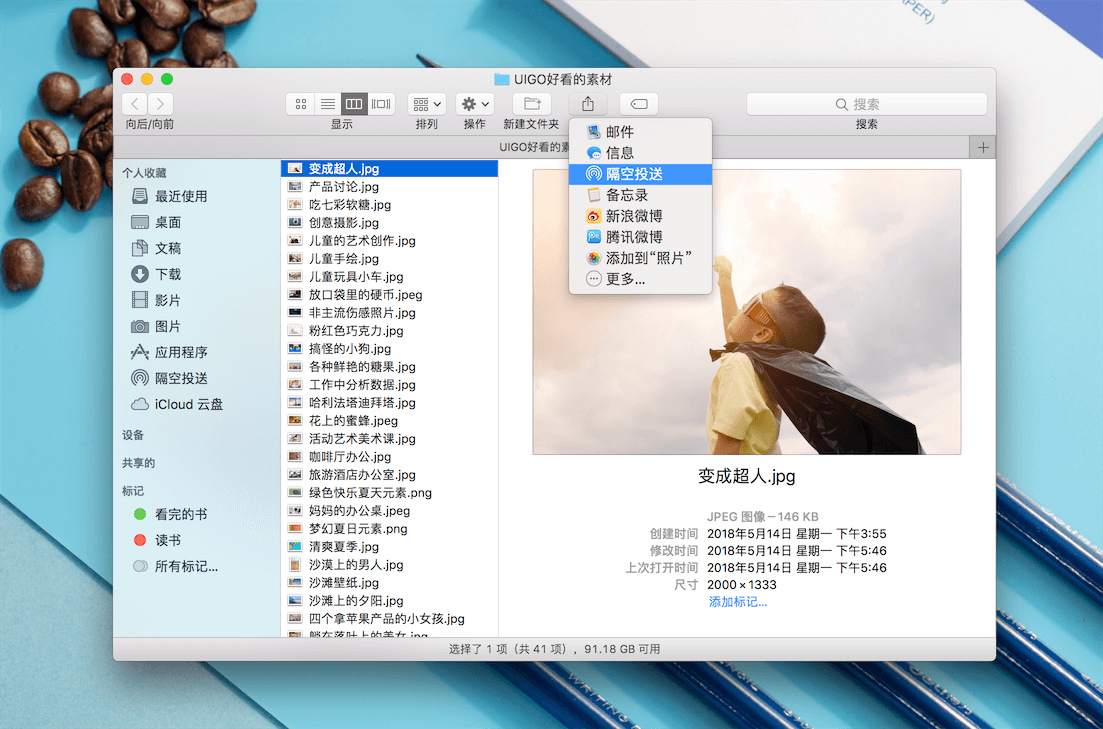
Task: Choose 隔空投送 in the share menu
Action: [x=640, y=174]
